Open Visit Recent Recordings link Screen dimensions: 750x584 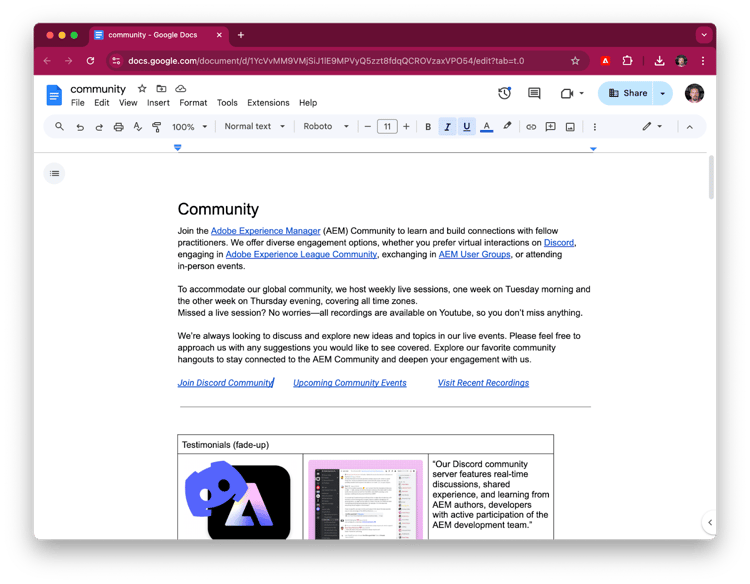(484, 383)
